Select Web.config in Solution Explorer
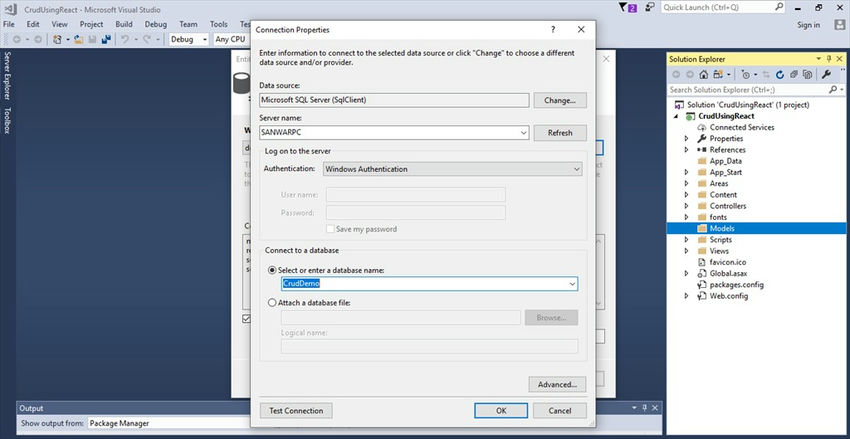850x439 pixels. (x=728, y=296)
